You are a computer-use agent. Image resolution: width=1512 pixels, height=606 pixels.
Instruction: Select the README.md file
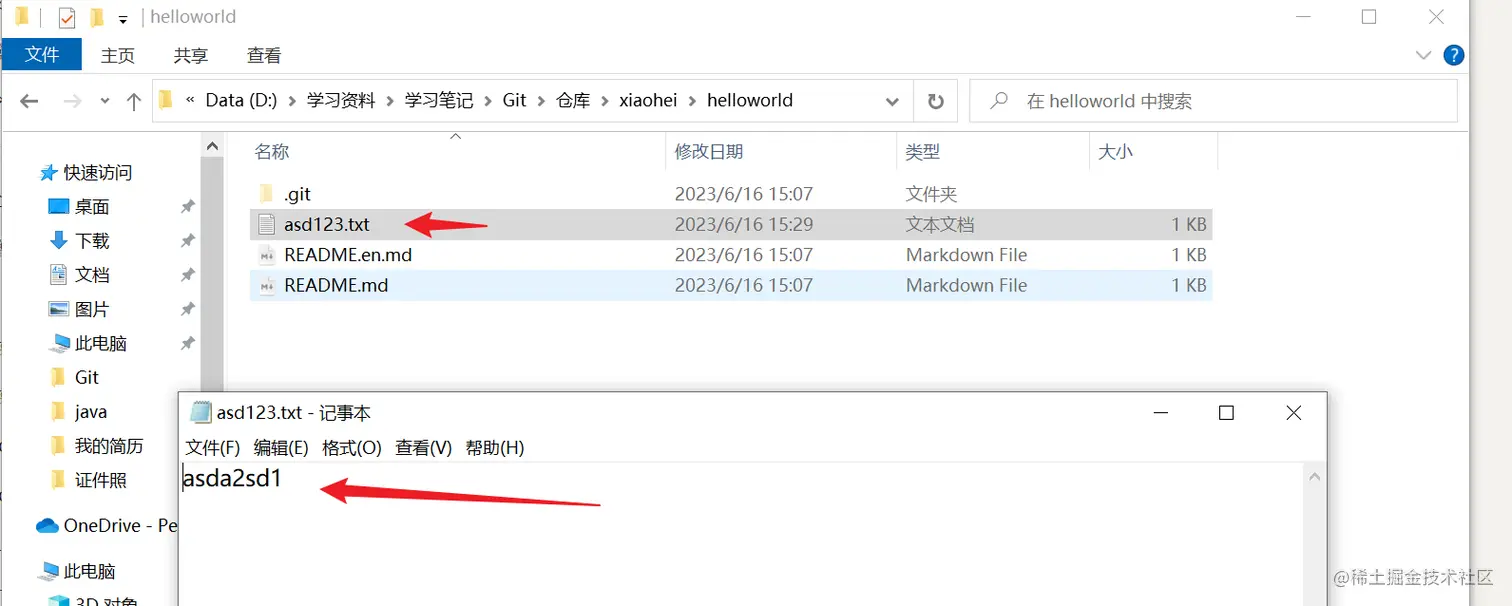tap(731, 285)
